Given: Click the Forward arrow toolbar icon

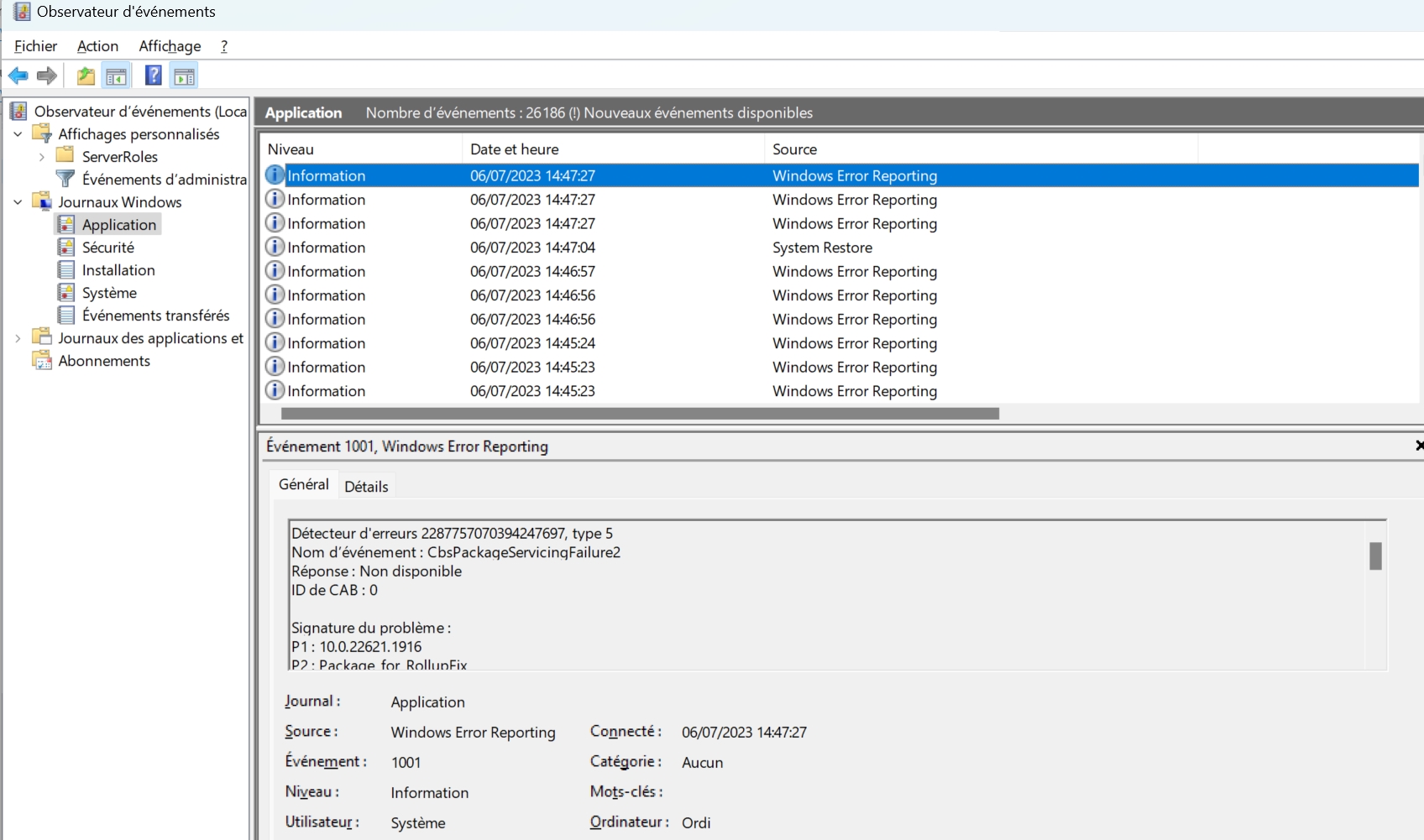Looking at the screenshot, I should [x=47, y=76].
